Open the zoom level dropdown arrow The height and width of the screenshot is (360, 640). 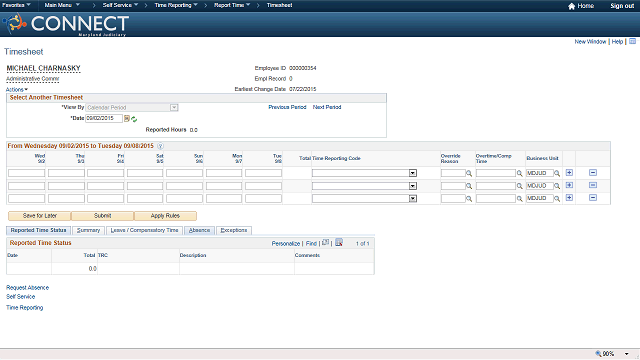[x=627, y=354]
